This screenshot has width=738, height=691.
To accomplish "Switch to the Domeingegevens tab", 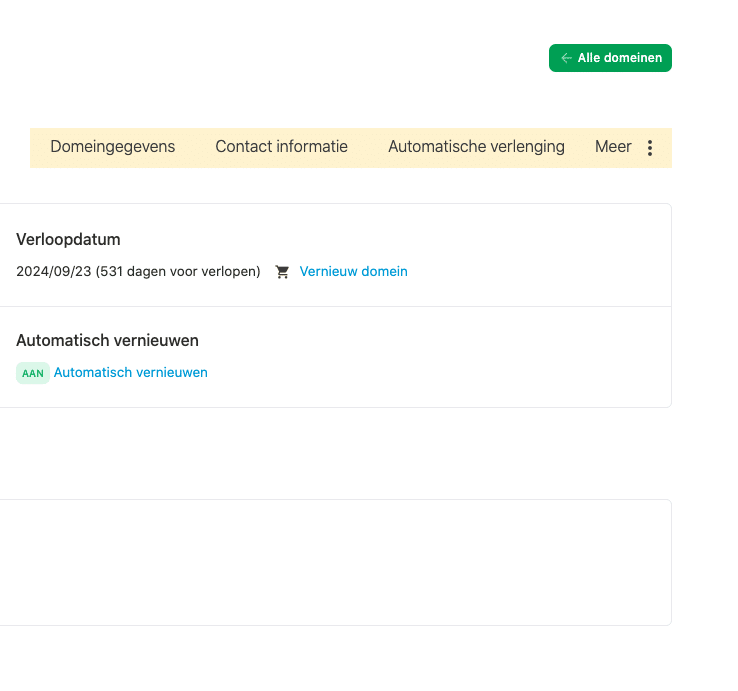I will pos(112,147).
